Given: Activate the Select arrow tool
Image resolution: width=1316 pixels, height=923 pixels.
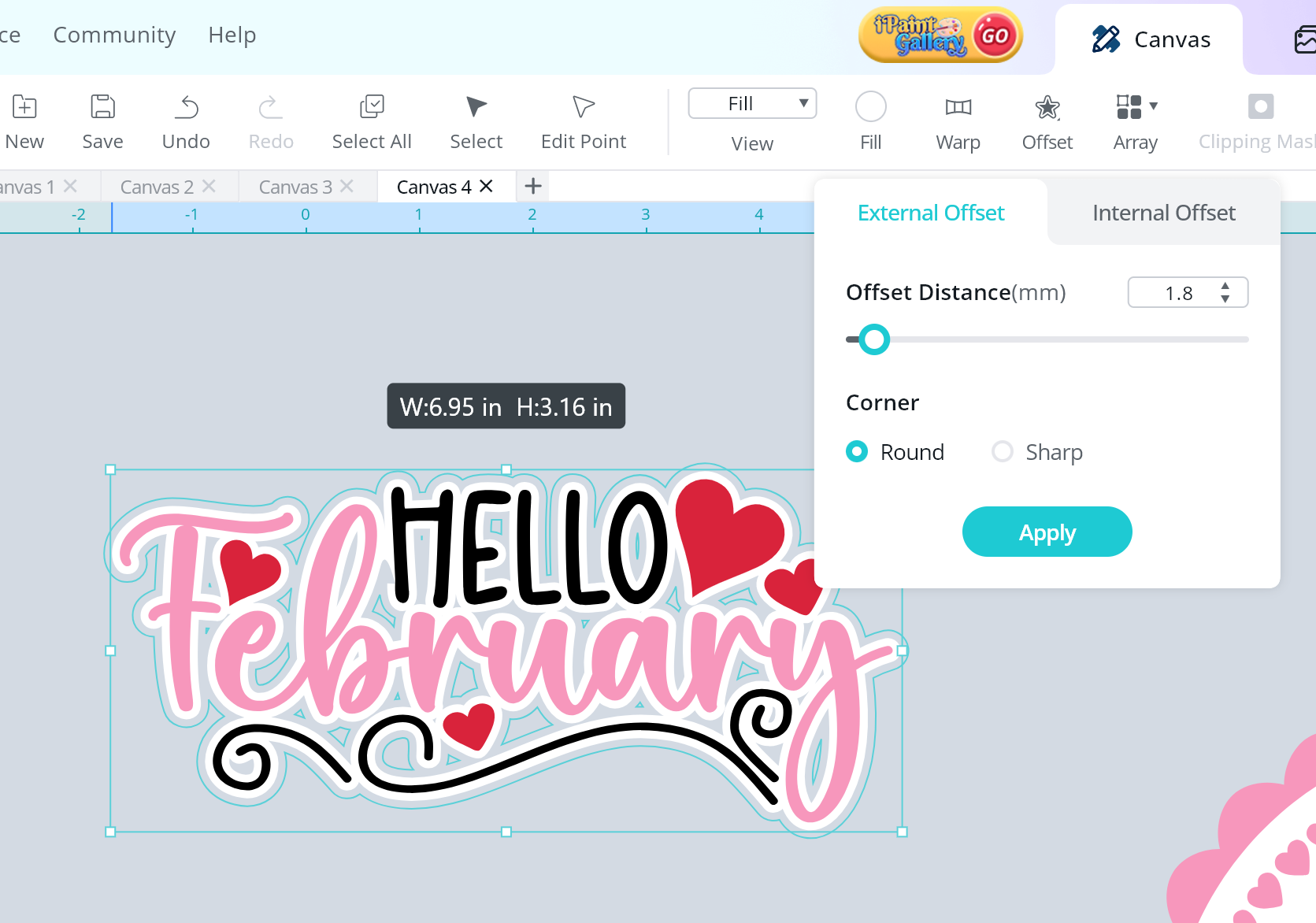Looking at the screenshot, I should point(476,107).
